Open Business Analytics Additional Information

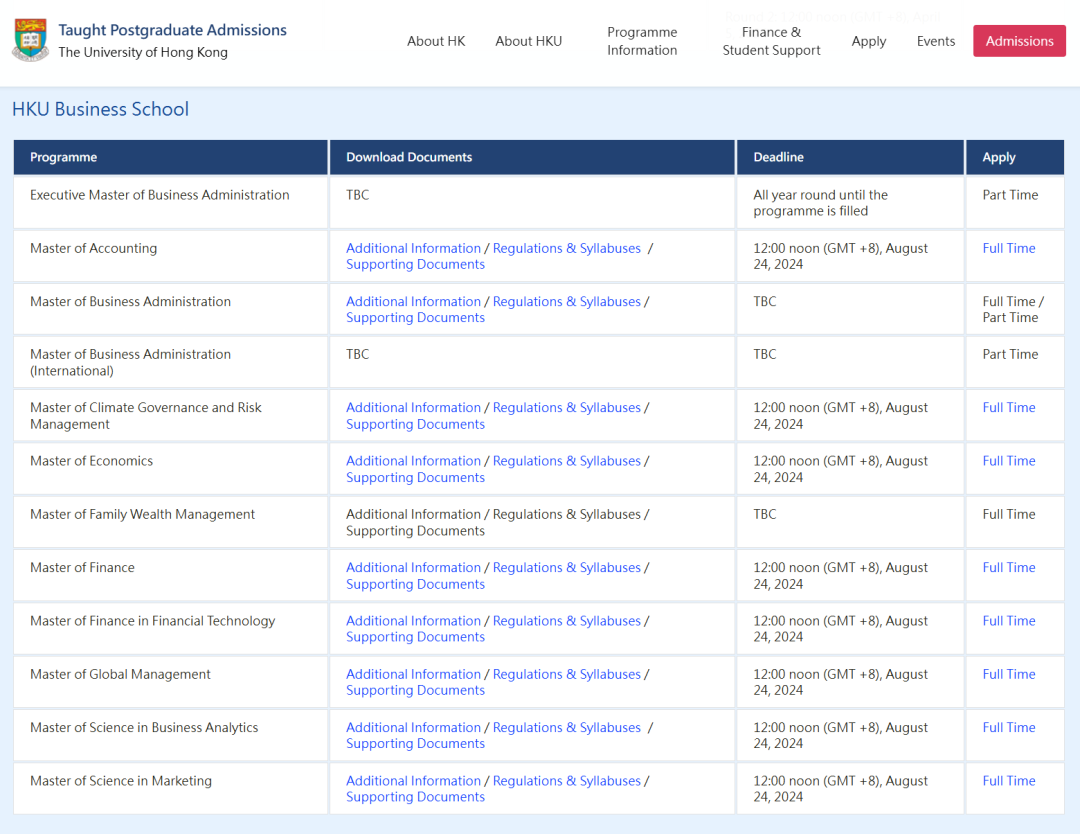[x=413, y=728]
